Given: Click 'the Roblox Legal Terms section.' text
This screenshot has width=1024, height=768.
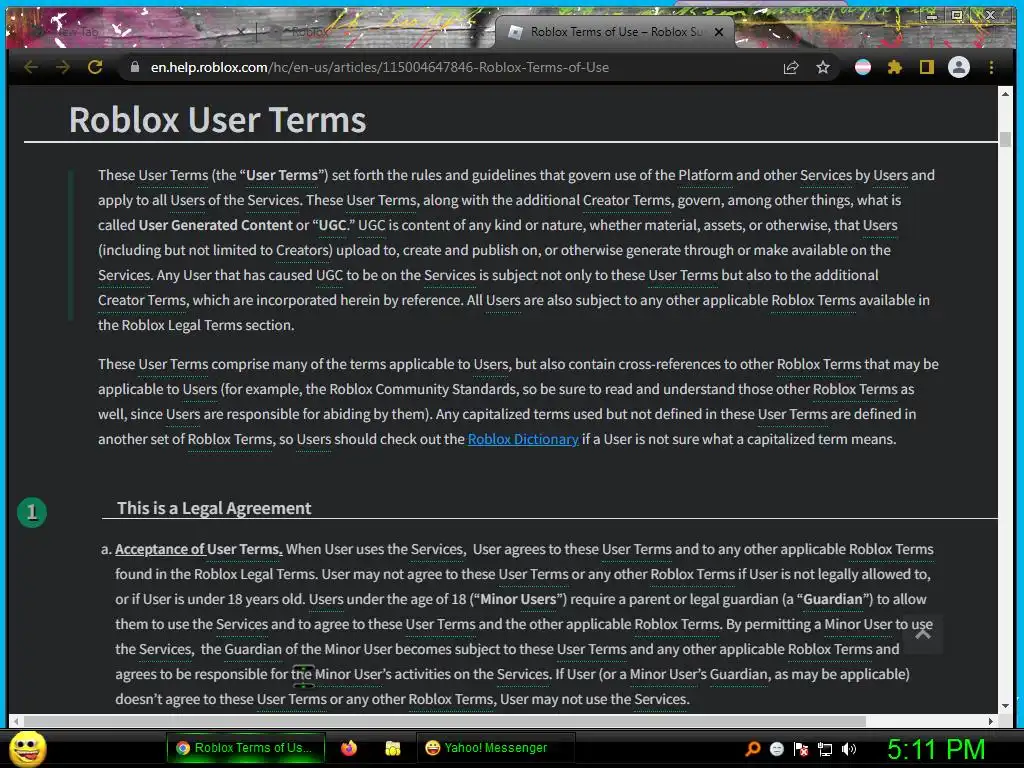Looking at the screenshot, I should pyautogui.click(x=196, y=325).
